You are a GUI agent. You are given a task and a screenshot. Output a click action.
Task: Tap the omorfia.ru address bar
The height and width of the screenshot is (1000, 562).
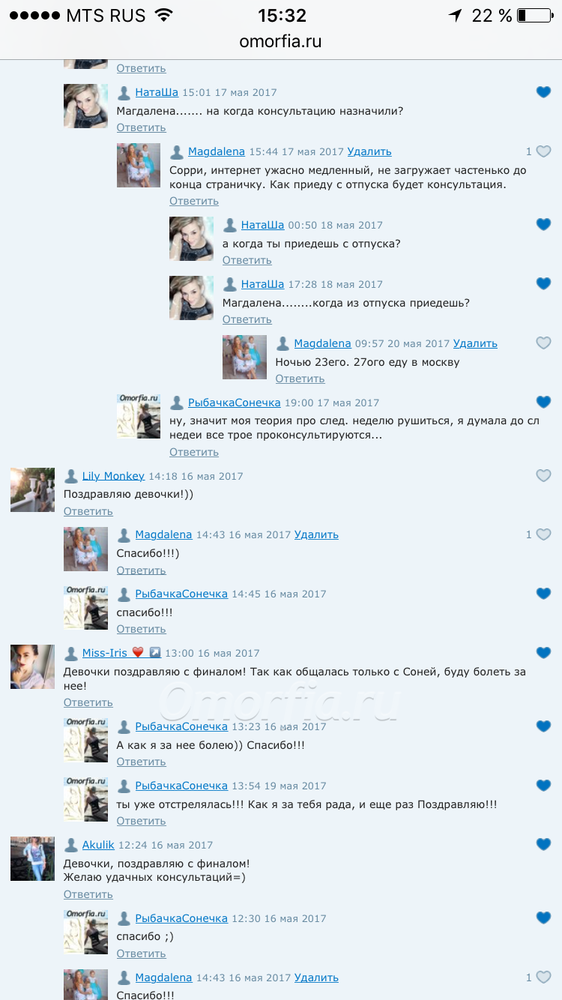click(281, 41)
